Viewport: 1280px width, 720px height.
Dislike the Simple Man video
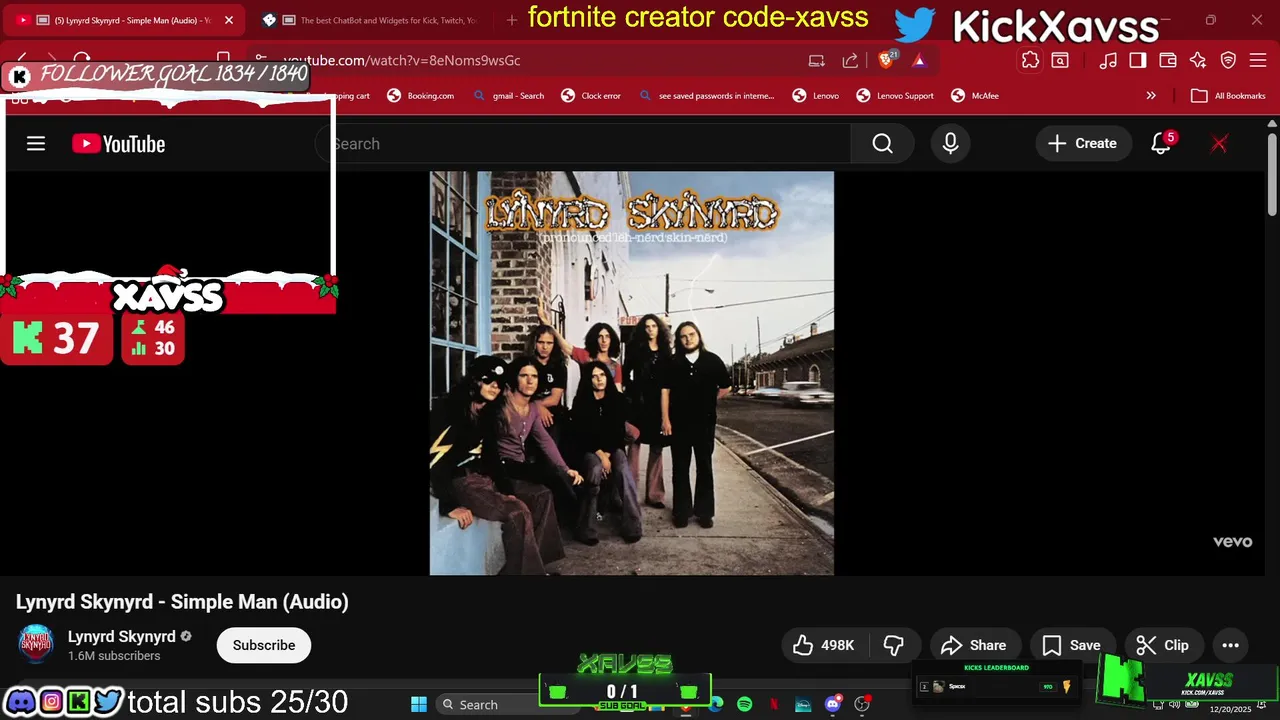point(894,645)
